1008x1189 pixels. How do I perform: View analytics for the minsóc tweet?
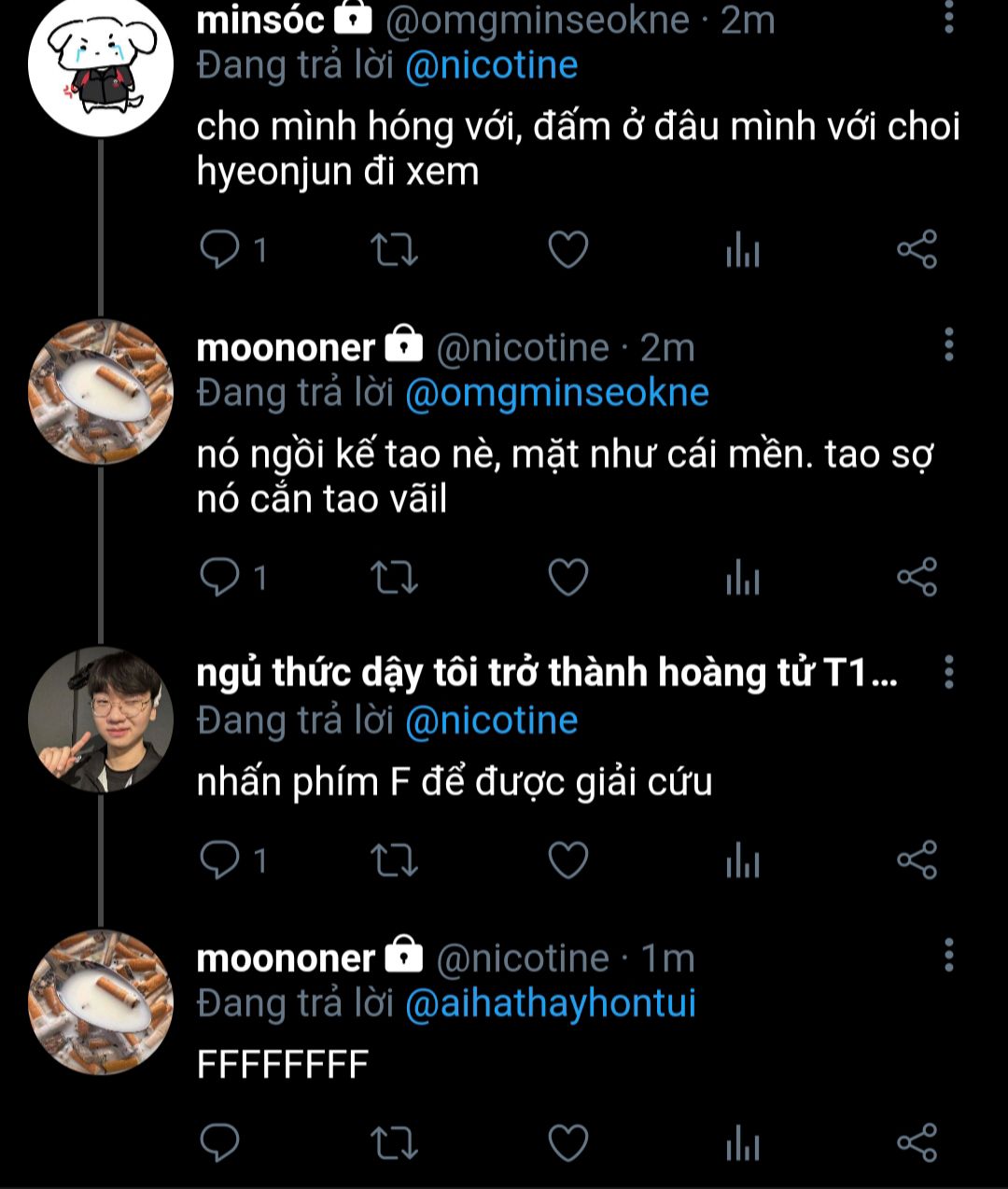click(743, 251)
